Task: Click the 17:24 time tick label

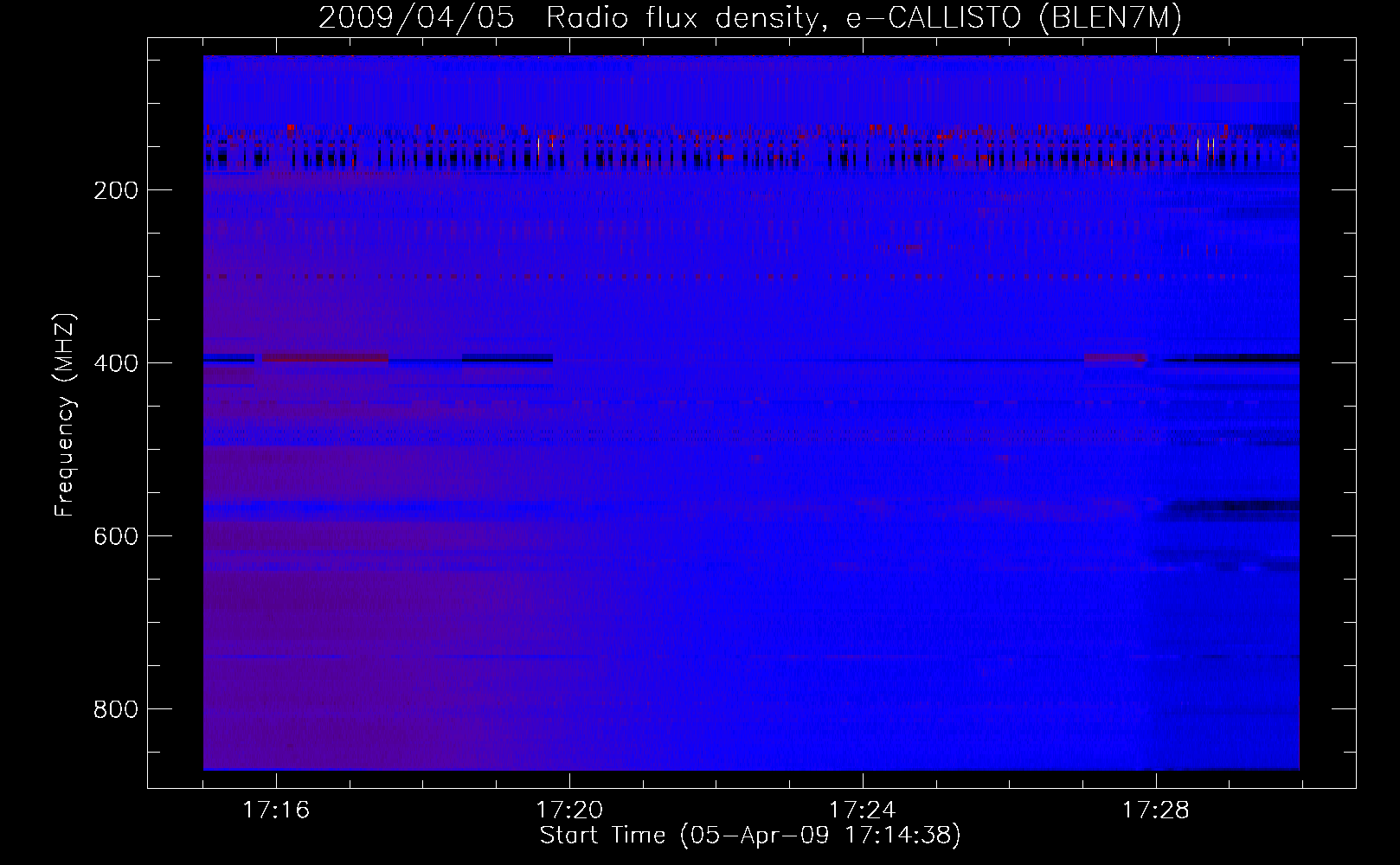Action: [863, 811]
